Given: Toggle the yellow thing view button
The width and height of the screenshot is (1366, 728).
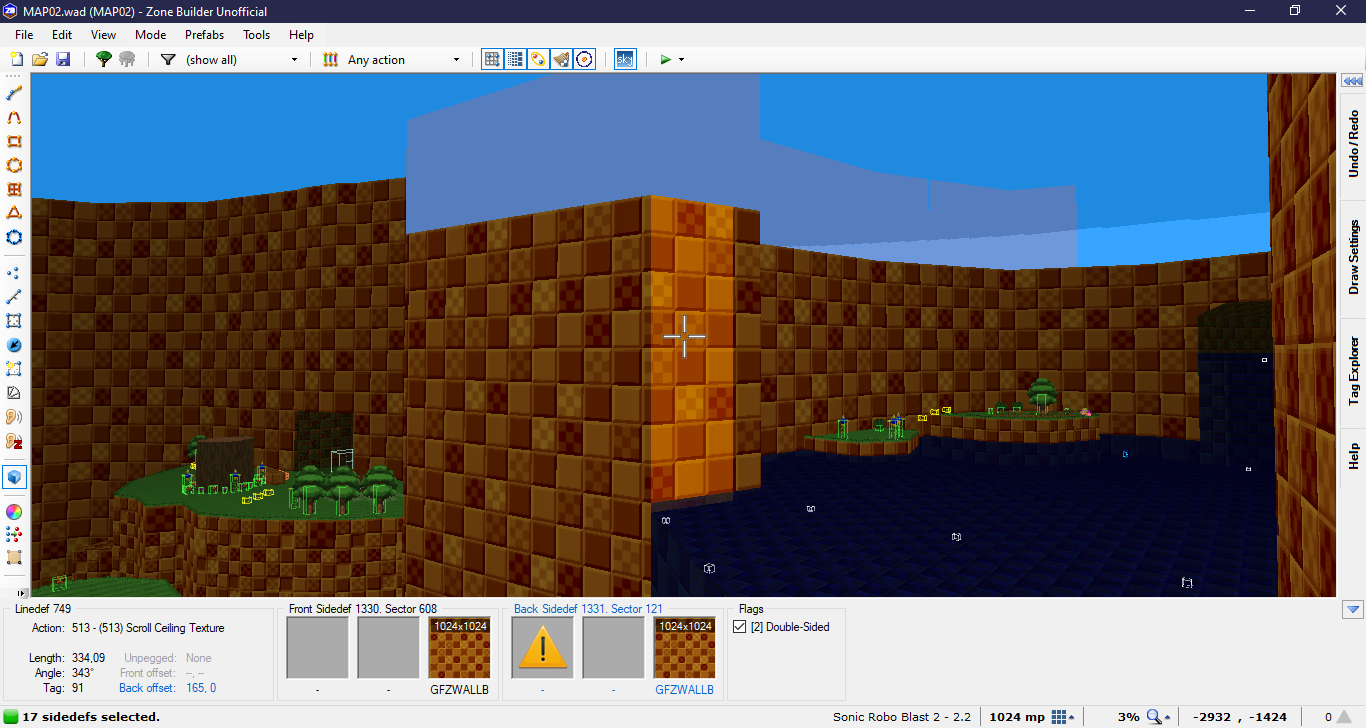Looking at the screenshot, I should click(538, 60).
